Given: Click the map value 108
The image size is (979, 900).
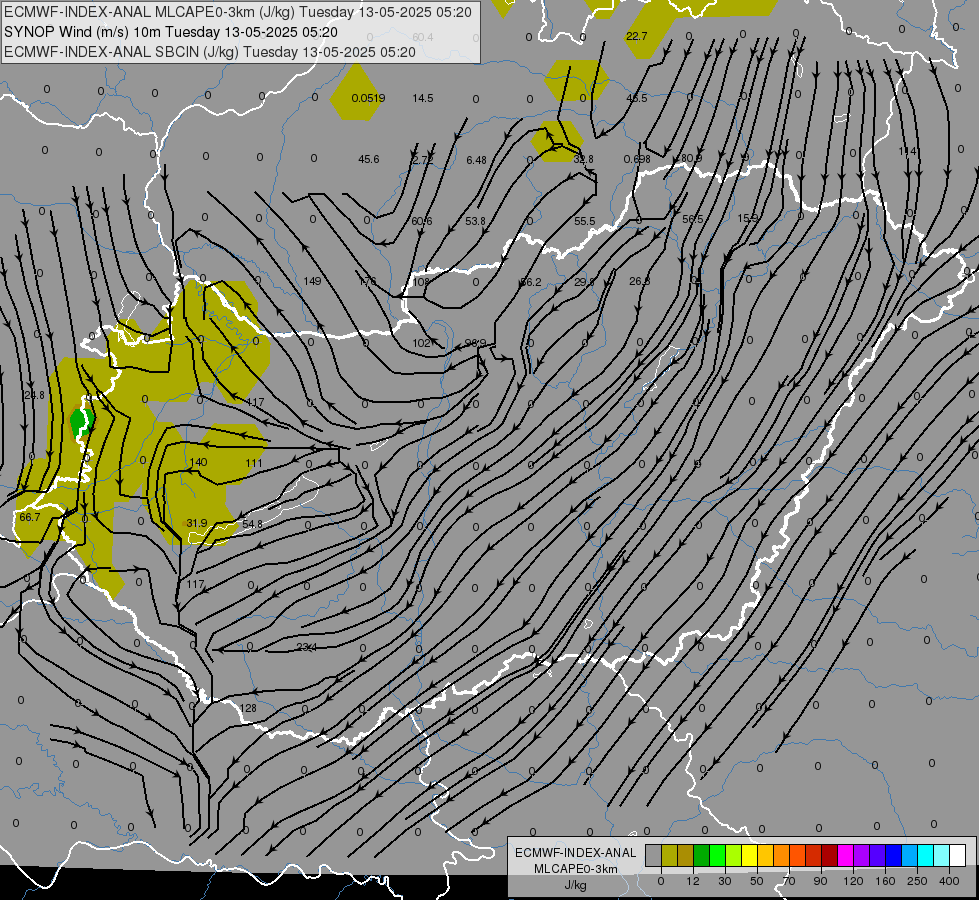Looking at the screenshot, I should tap(421, 282).
